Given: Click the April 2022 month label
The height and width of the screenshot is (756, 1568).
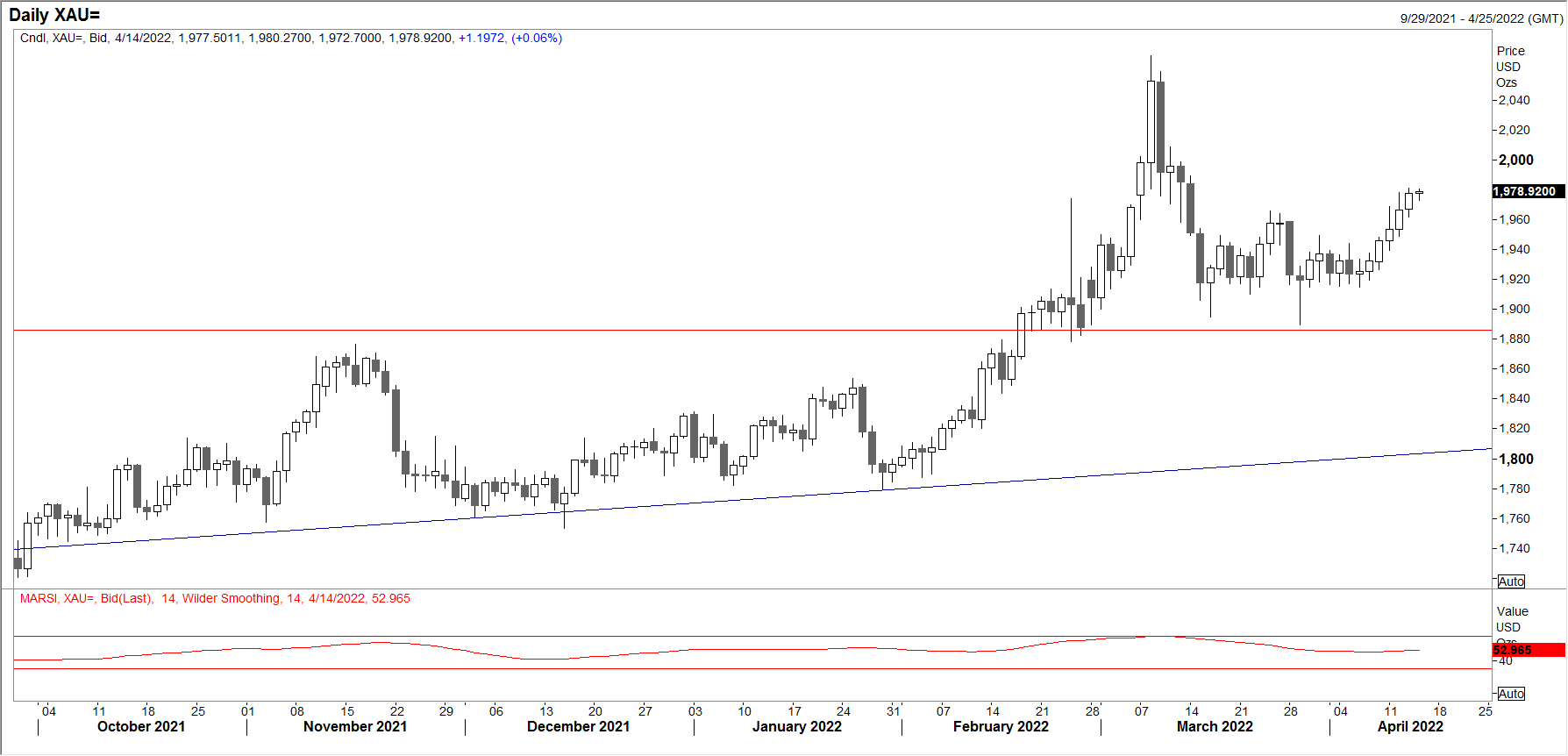Looking at the screenshot, I should [1410, 726].
